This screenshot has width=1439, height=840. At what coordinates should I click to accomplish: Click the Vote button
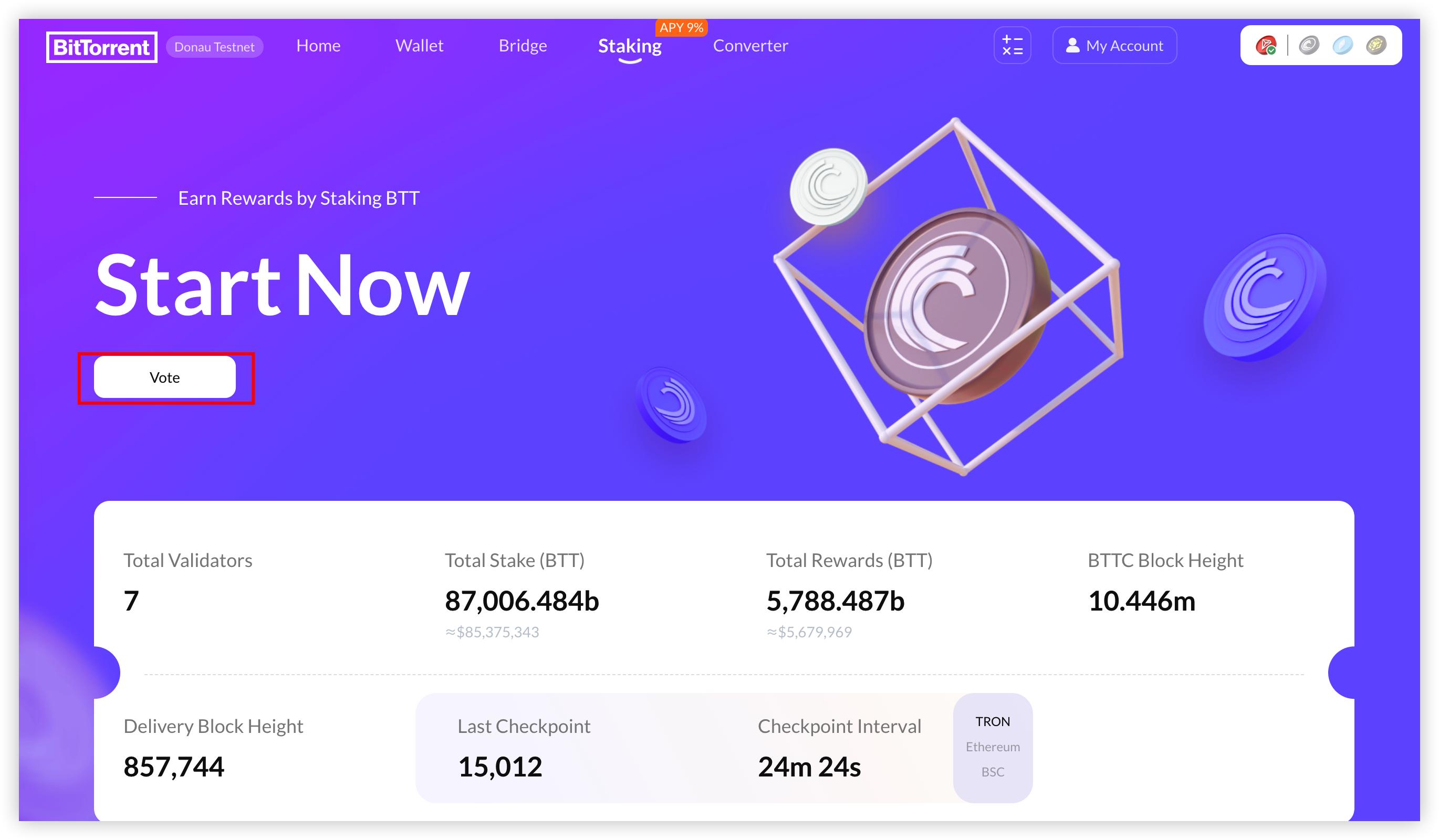(x=165, y=377)
